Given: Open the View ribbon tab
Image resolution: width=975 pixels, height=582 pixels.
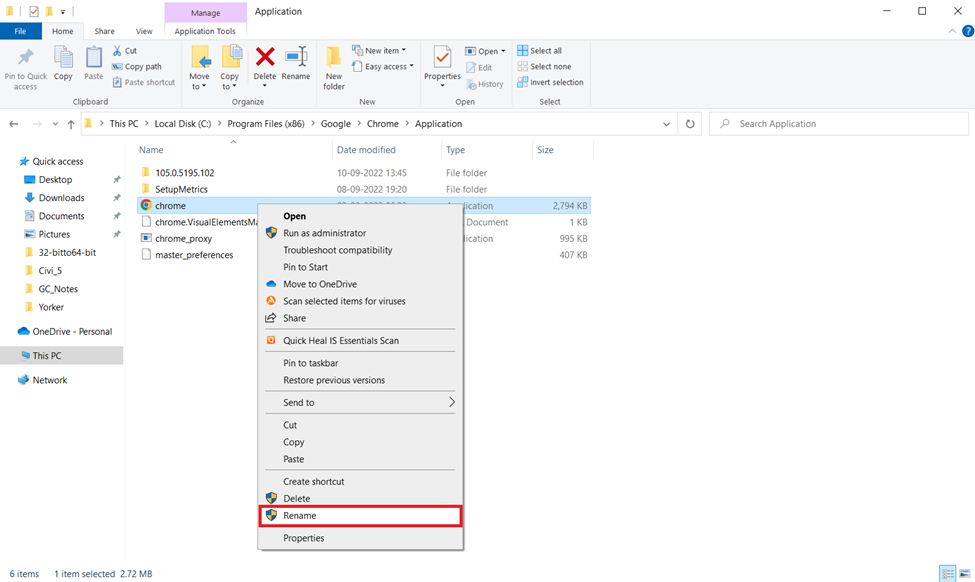Looking at the screenshot, I should 144,31.
